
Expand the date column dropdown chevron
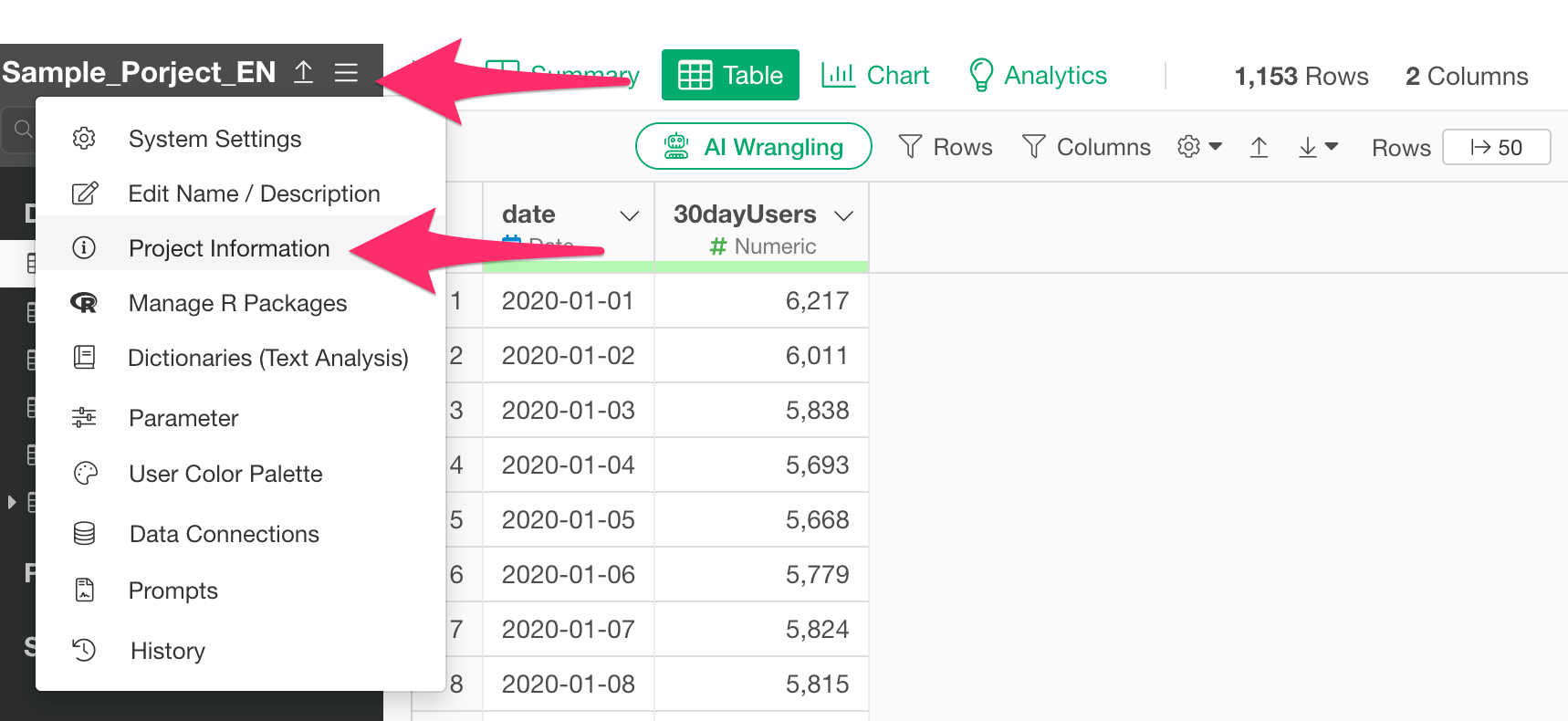pos(629,215)
